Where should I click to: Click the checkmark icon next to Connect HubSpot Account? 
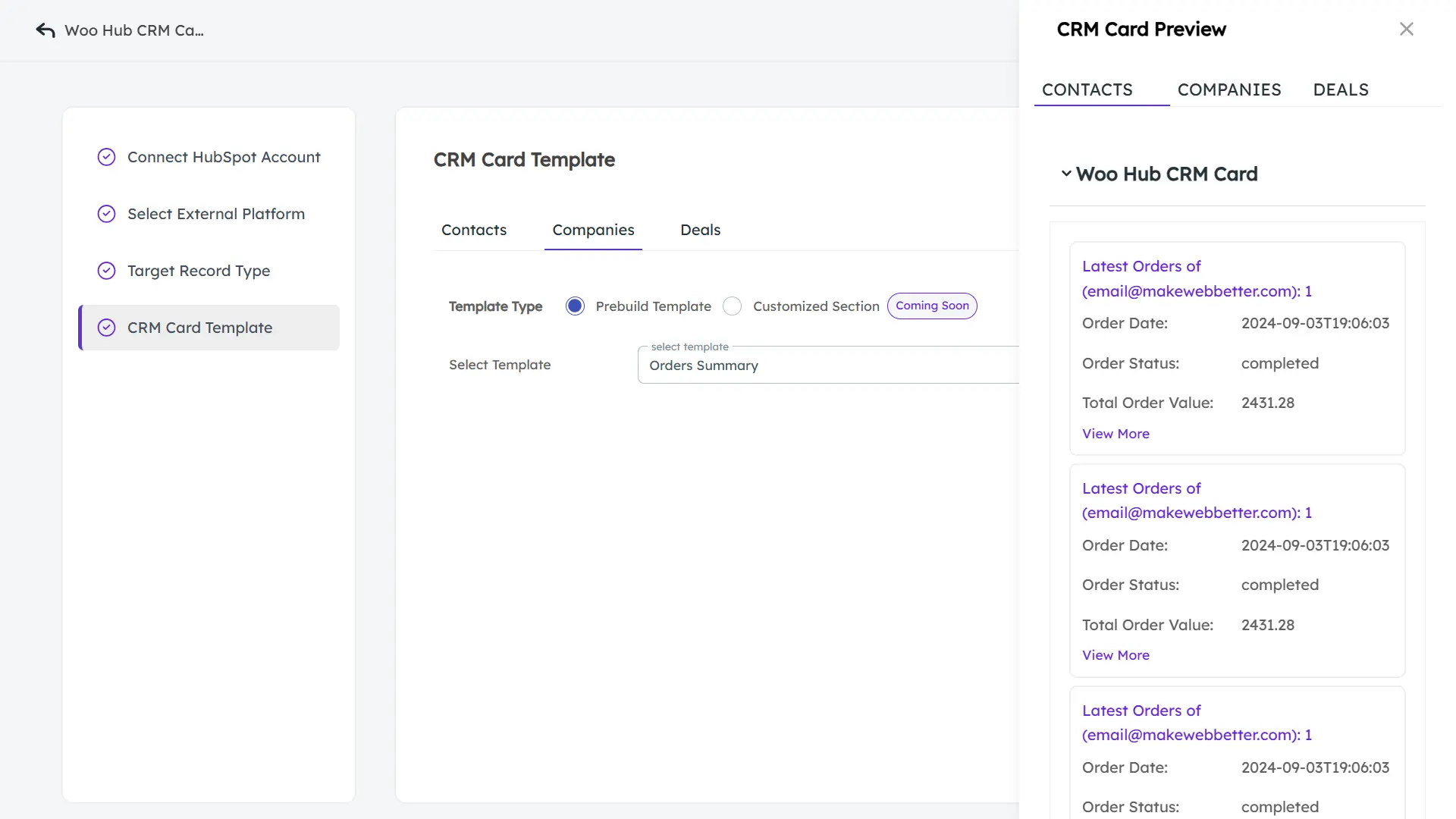106,157
